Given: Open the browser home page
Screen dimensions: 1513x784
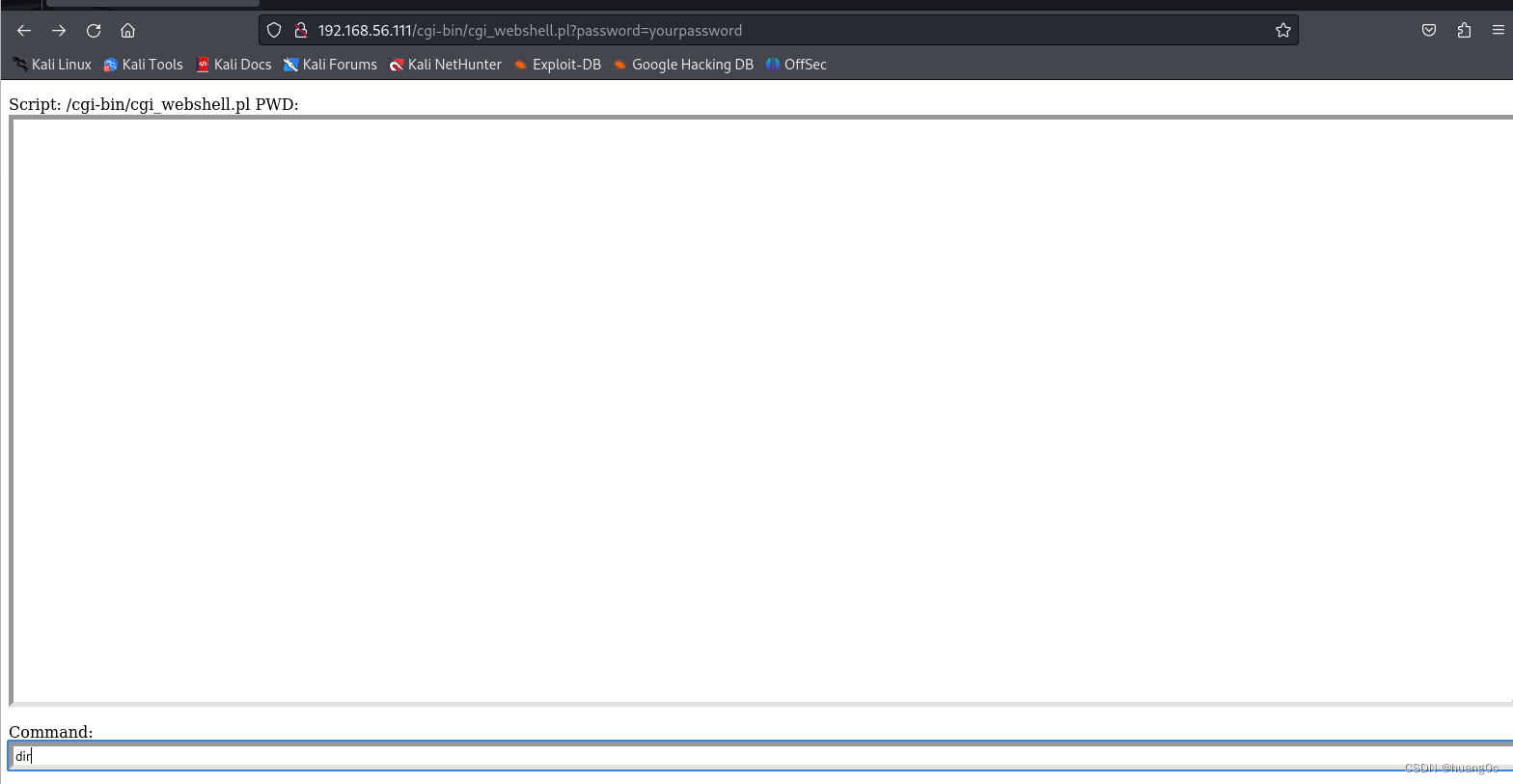Looking at the screenshot, I should (x=127, y=31).
